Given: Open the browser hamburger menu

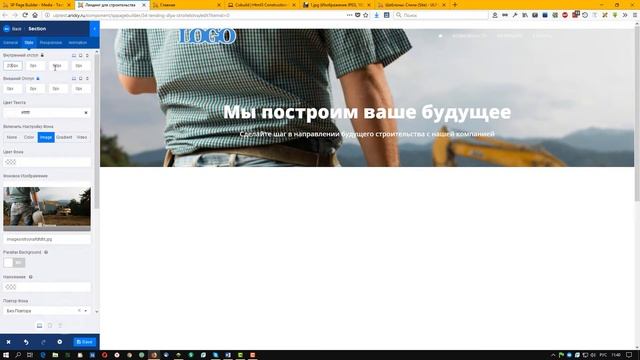Looking at the screenshot, I should tap(635, 15).
